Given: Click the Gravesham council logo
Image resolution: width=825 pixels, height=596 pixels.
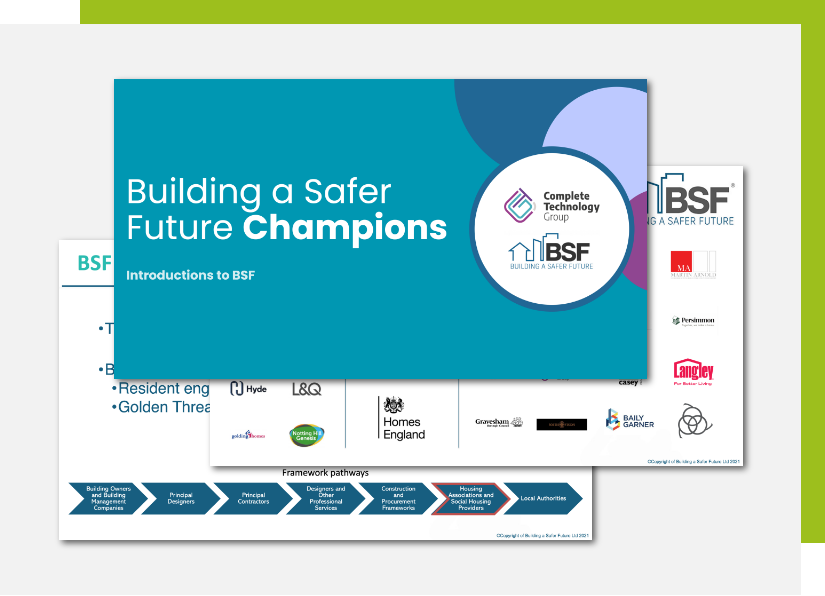Looking at the screenshot, I should 499,422.
